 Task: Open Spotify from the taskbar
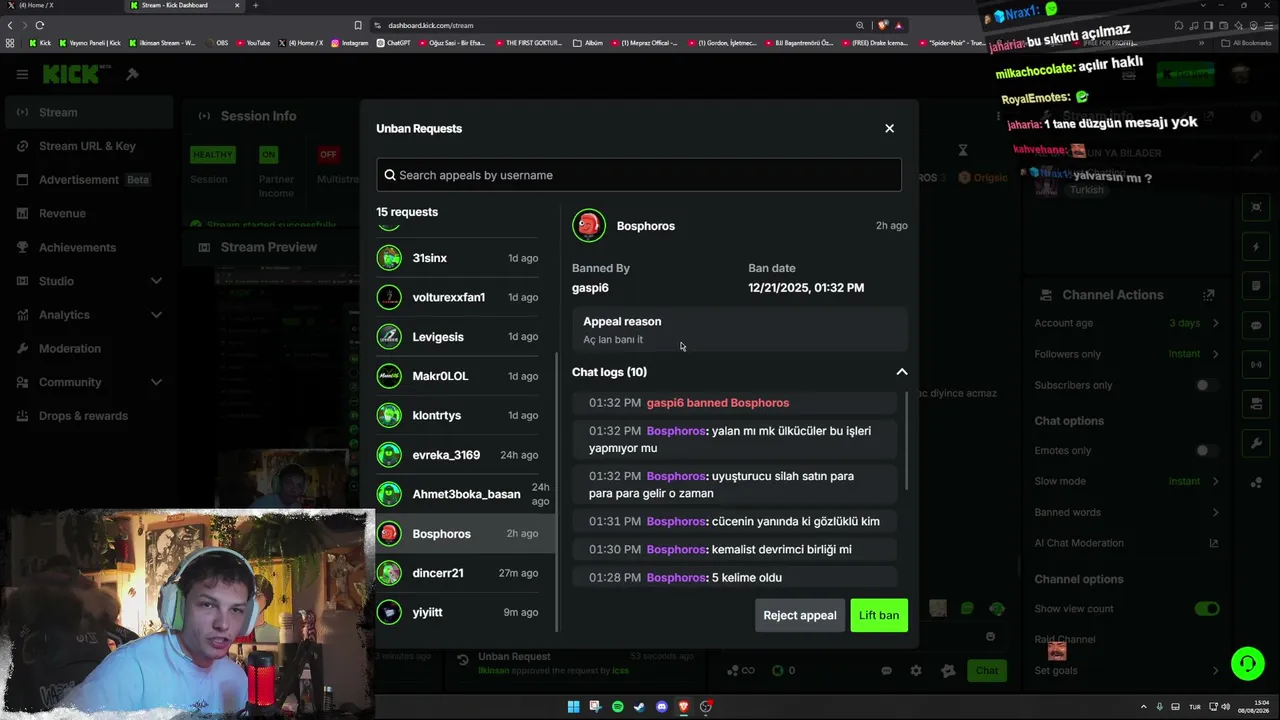click(x=617, y=707)
